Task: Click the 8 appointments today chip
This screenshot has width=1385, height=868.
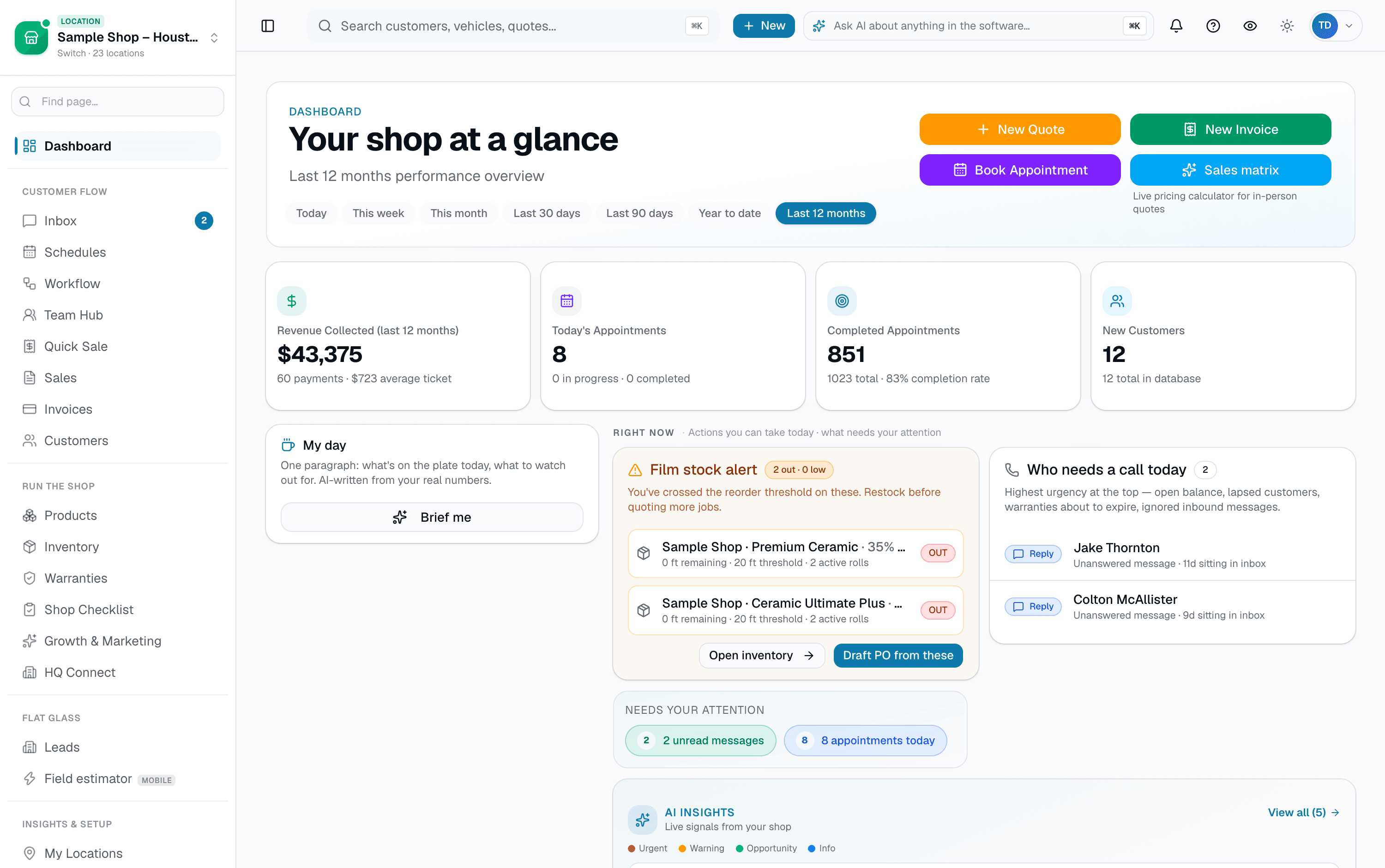Action: (865, 741)
